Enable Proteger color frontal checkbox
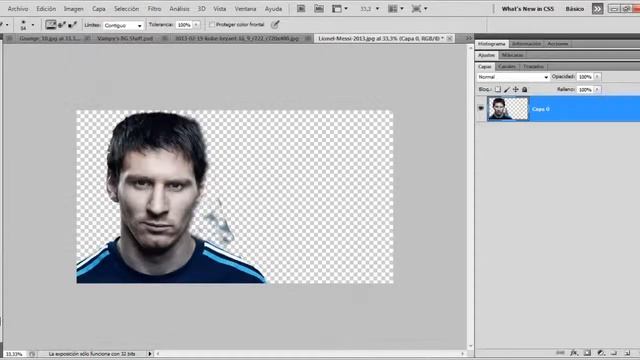Screen dimensions: 640x360 coord(211,25)
